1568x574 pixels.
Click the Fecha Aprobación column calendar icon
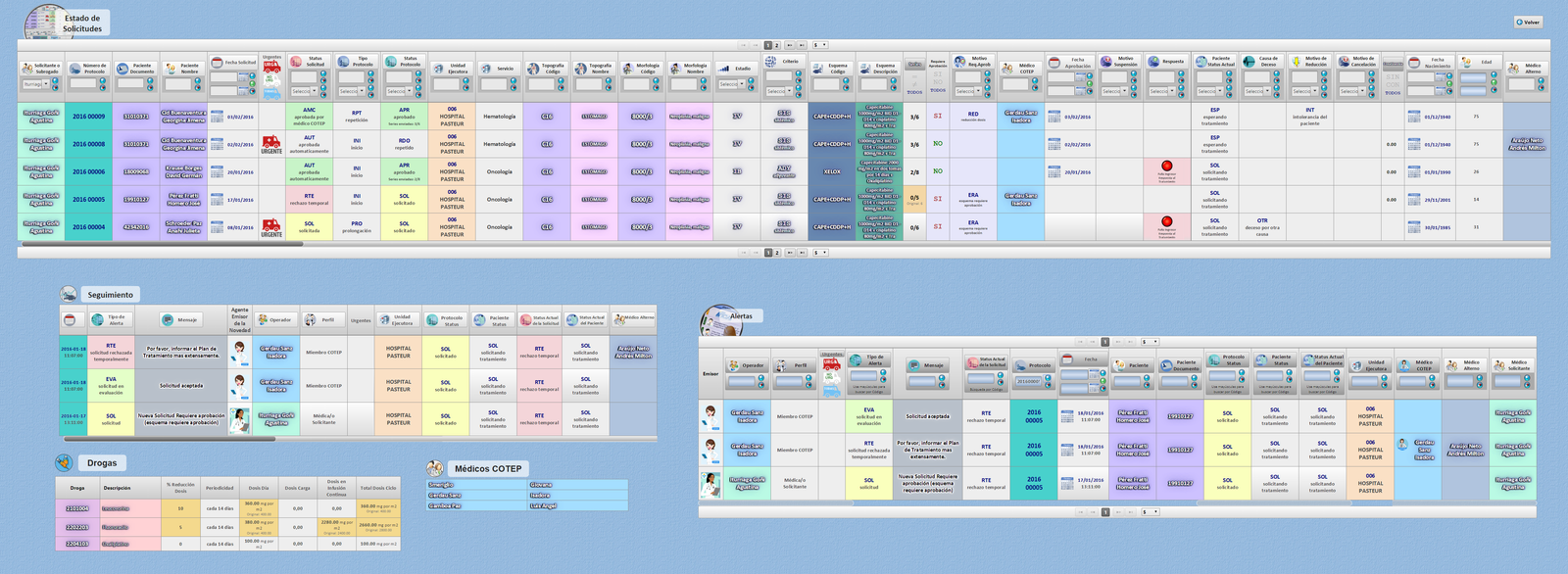[x=1054, y=63]
